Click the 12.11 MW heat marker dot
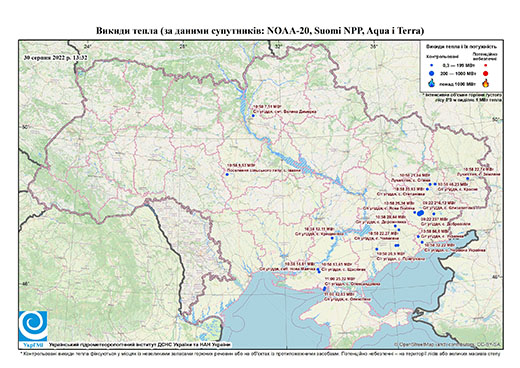 click(x=332, y=238)
